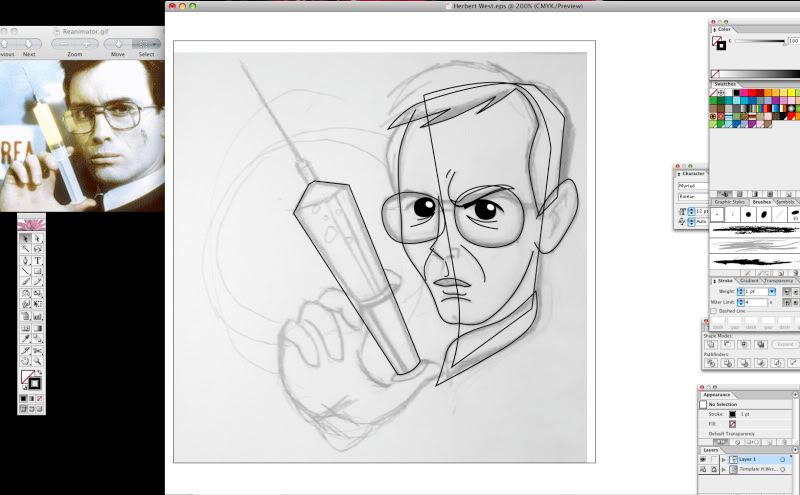Select the Slice tool
The height and width of the screenshot is (495, 800).
25,351
